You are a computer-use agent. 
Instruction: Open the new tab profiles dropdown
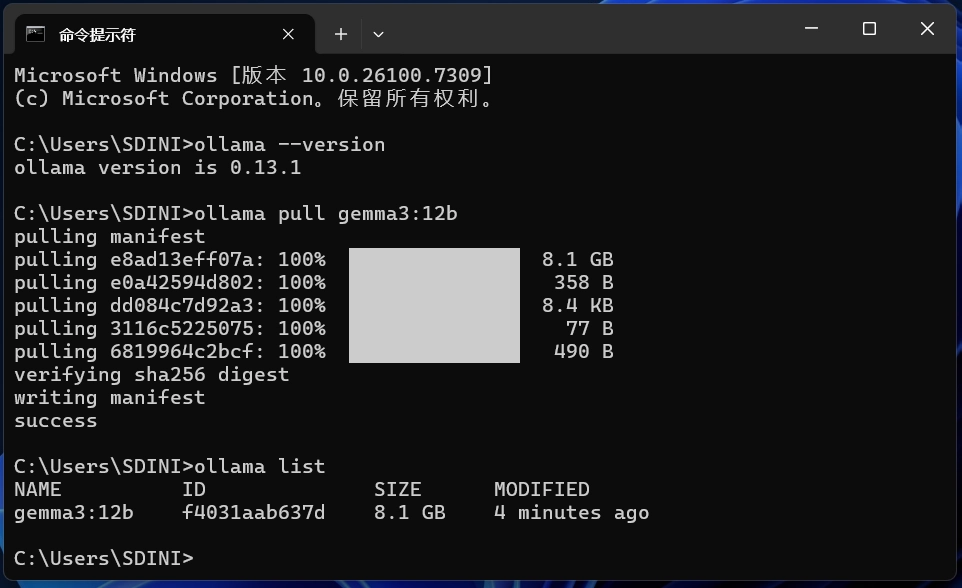coord(379,34)
